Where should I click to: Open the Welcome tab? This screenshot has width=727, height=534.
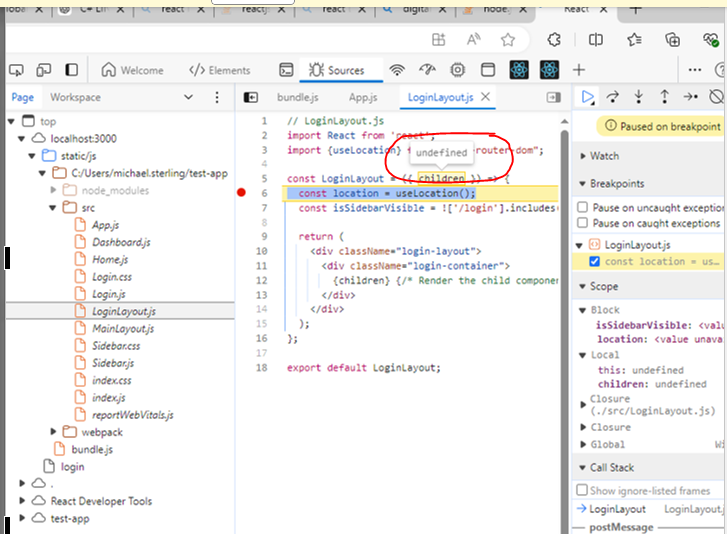coord(132,70)
